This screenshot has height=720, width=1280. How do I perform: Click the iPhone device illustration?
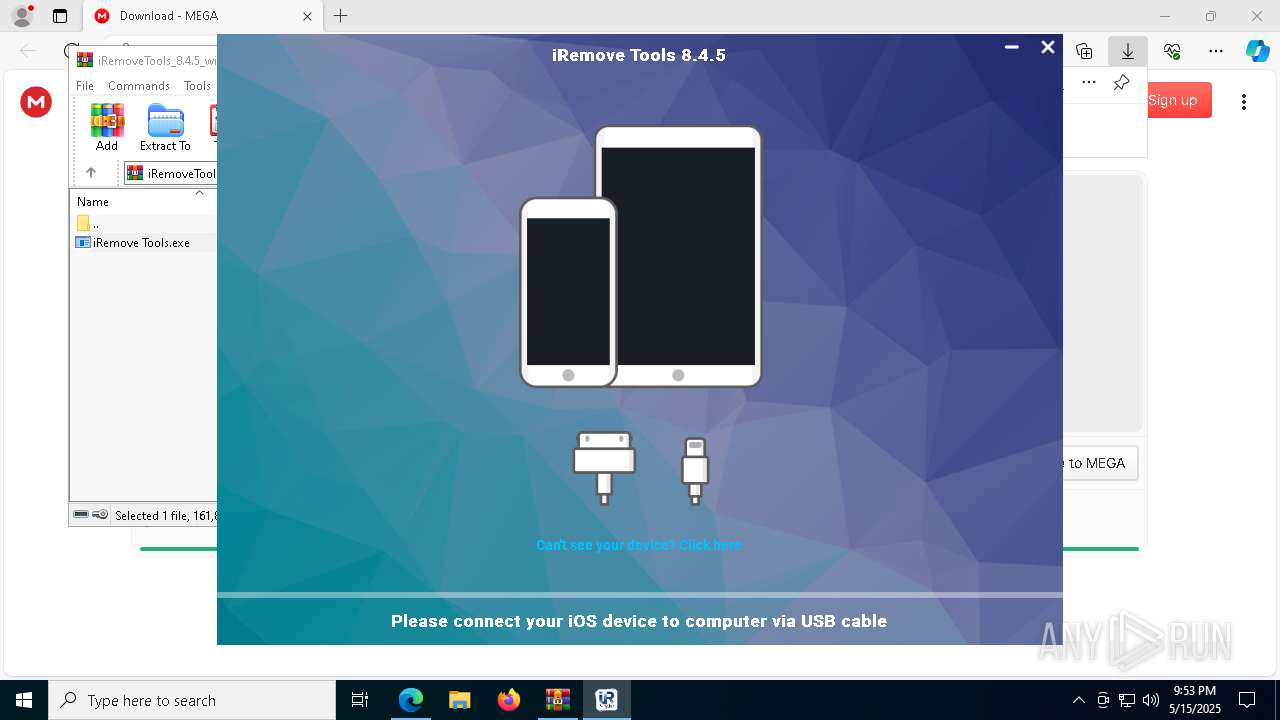tap(568, 292)
